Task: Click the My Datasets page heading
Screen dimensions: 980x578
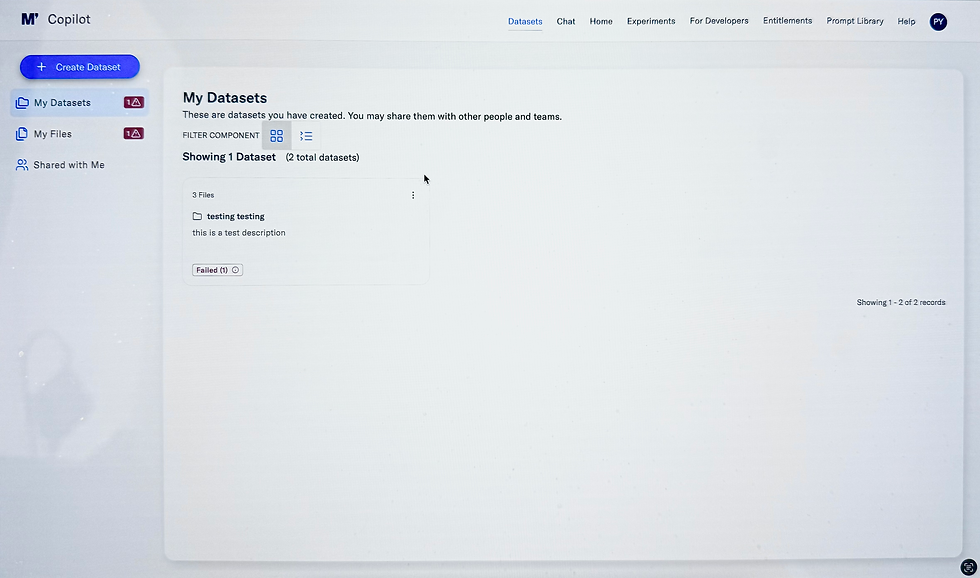Action: [x=225, y=97]
